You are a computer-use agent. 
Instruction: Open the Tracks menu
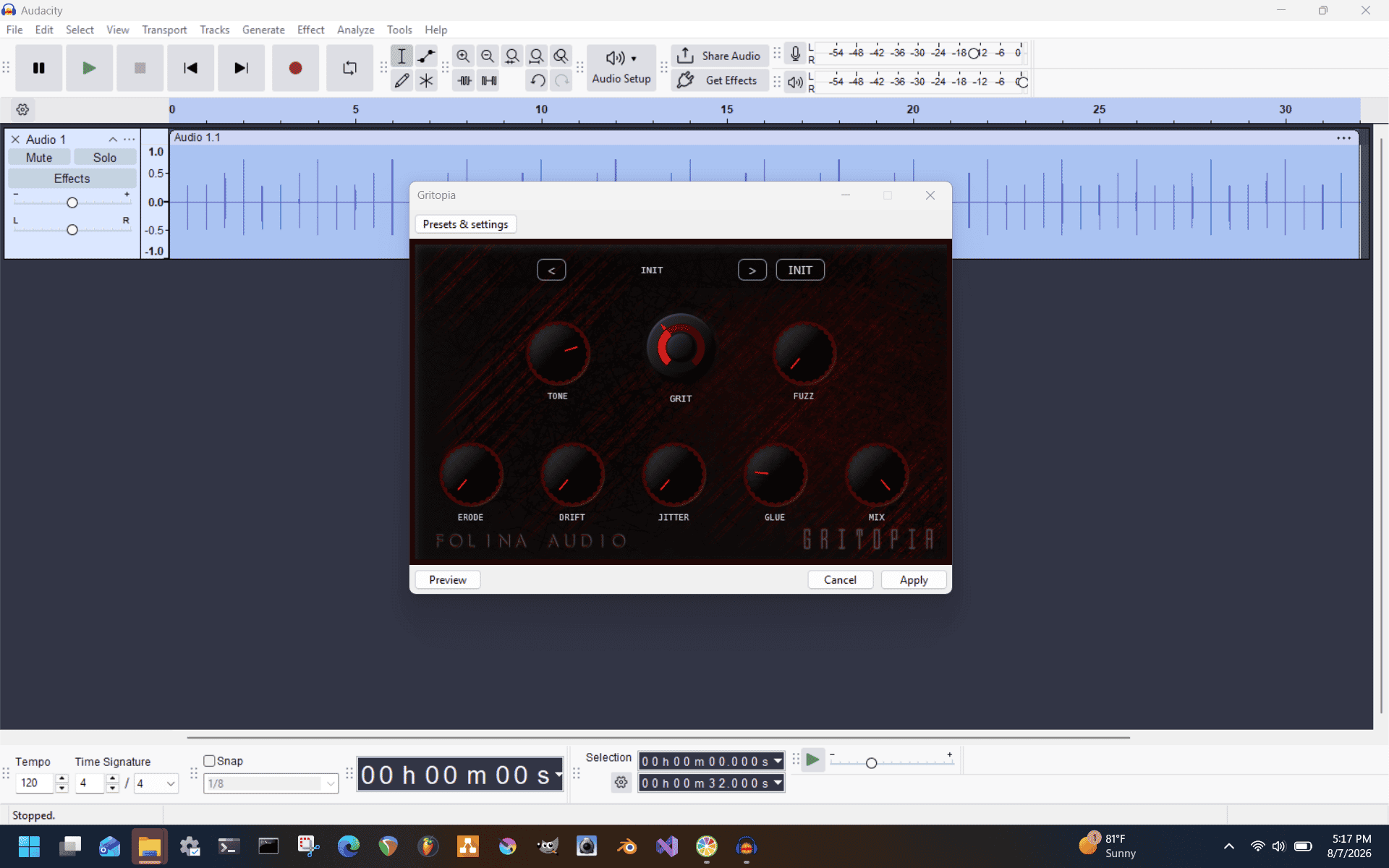pyautogui.click(x=214, y=30)
